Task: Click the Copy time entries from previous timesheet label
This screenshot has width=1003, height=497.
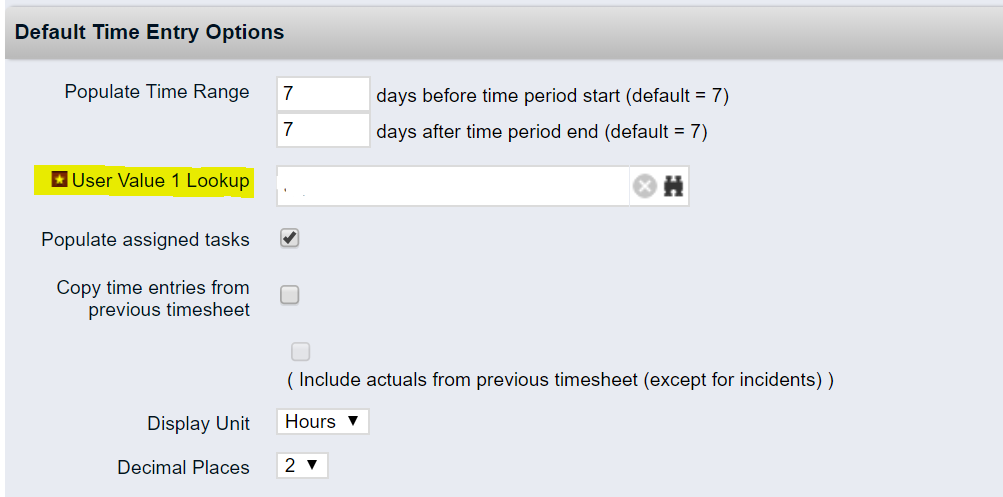Action: pos(153,298)
